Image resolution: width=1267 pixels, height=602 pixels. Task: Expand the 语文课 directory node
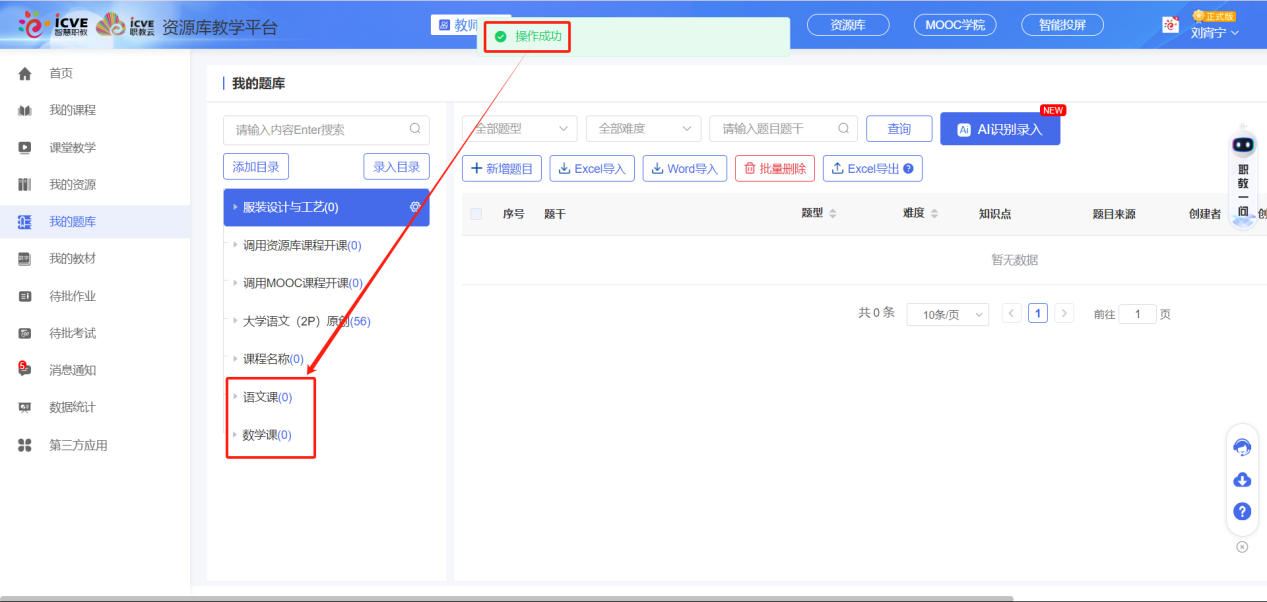[236, 397]
